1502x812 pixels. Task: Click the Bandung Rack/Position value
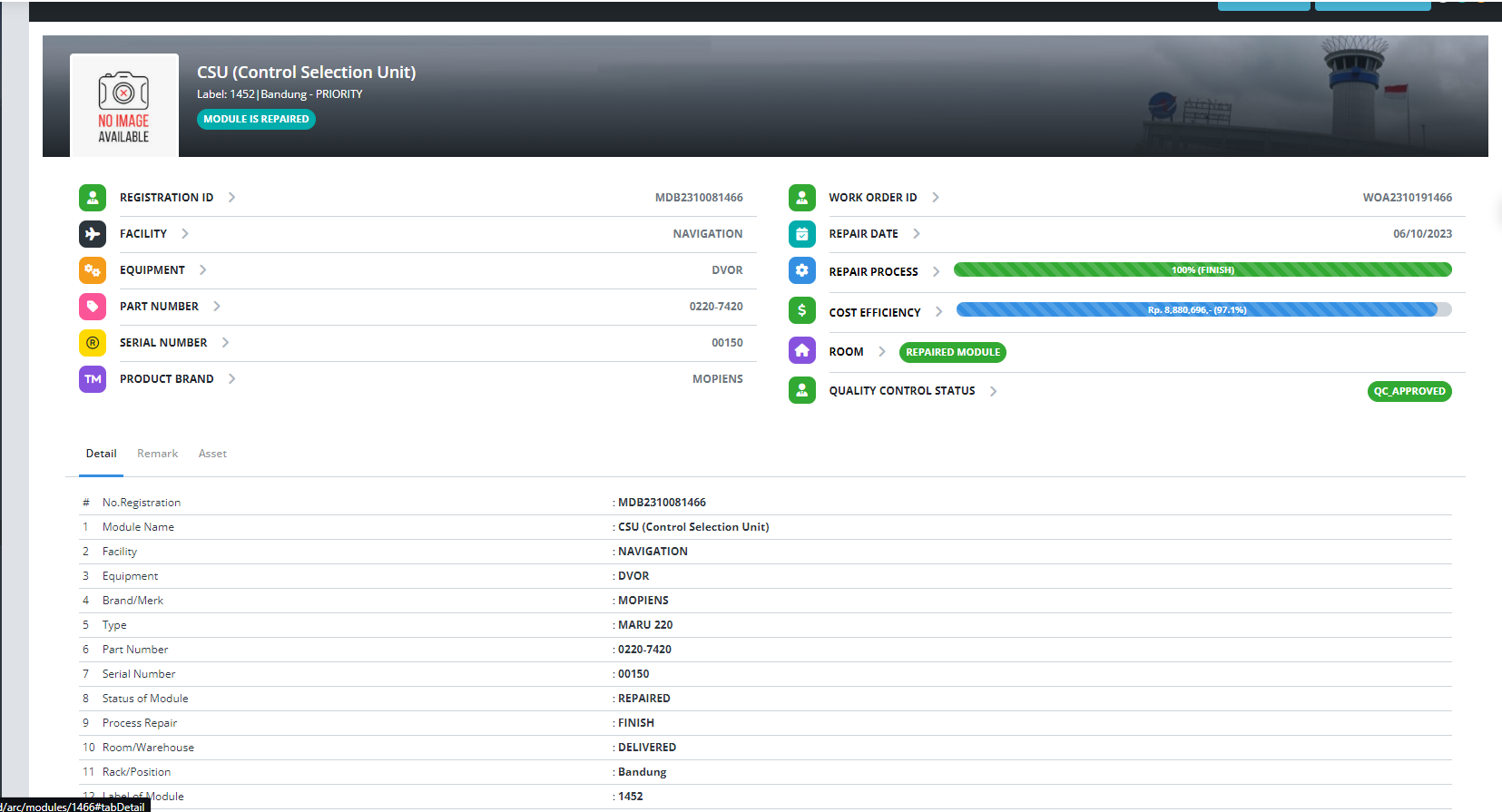click(643, 772)
